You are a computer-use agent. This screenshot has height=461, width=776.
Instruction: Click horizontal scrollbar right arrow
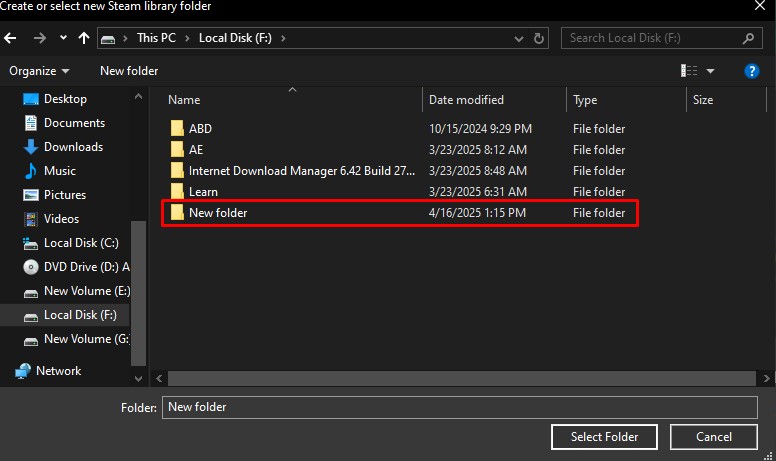click(x=766, y=378)
